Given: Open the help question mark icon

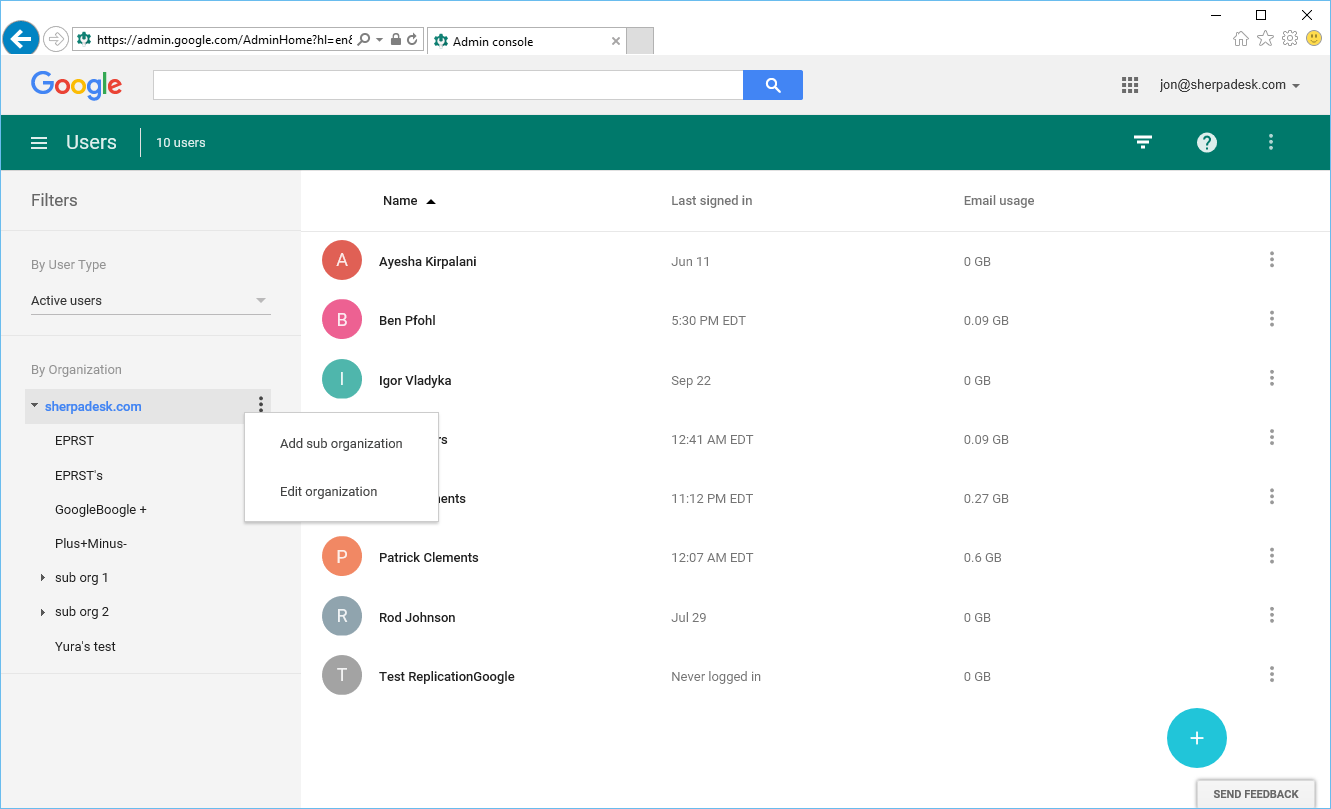Looking at the screenshot, I should 1207,142.
